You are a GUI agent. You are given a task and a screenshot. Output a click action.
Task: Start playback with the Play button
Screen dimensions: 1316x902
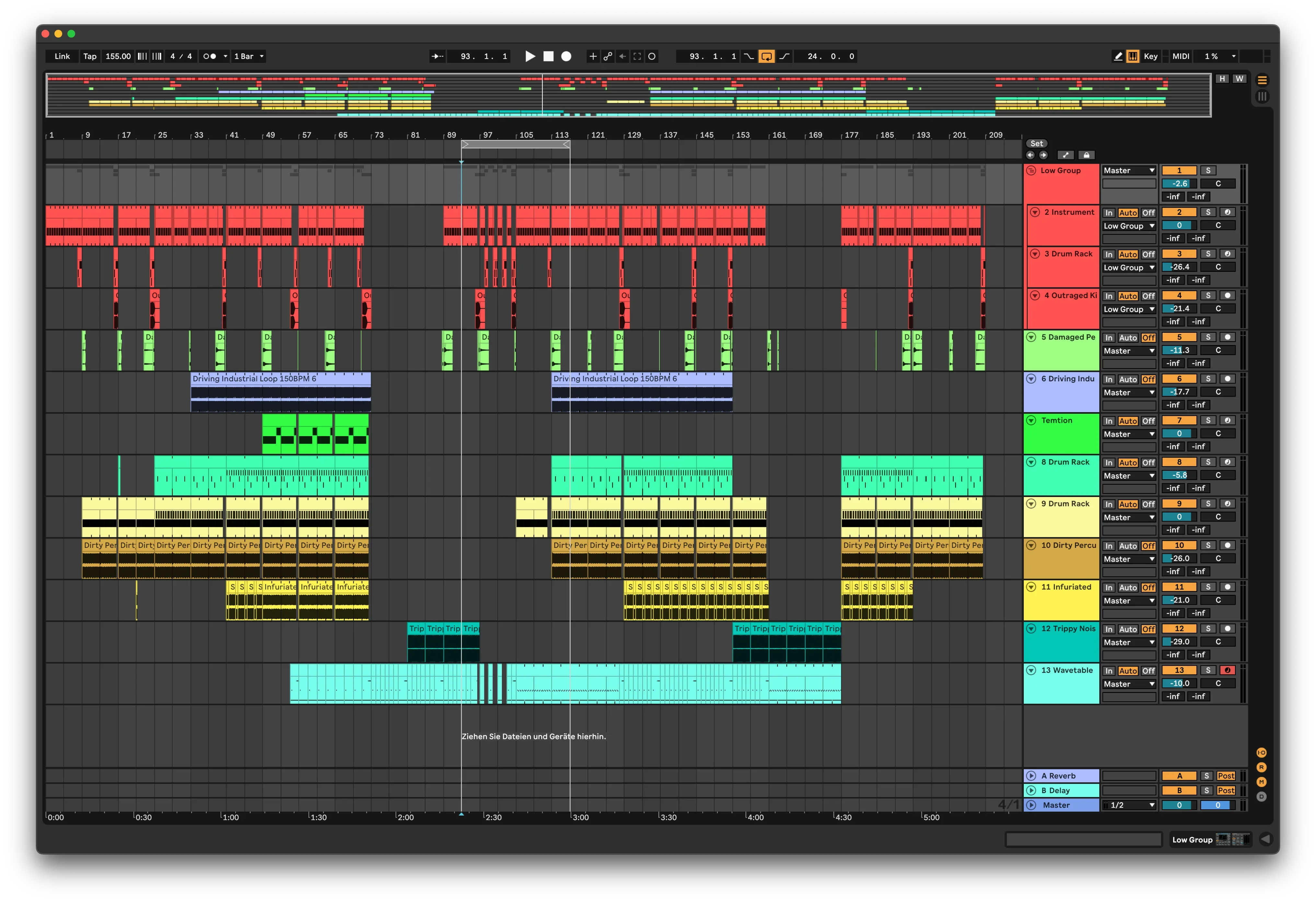point(530,56)
